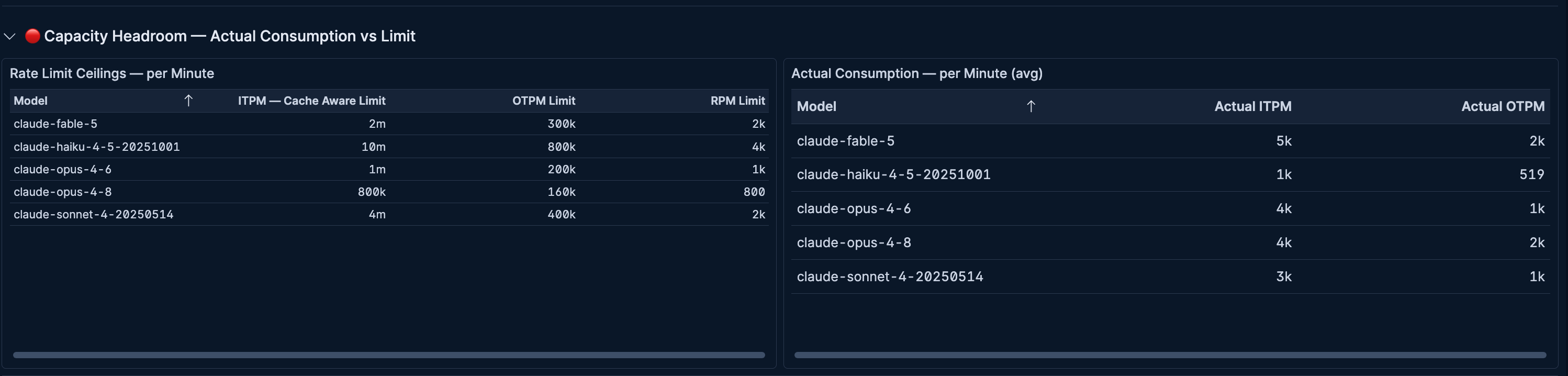Click the sort arrow in Actual Consumption Model column

pyautogui.click(x=1031, y=107)
